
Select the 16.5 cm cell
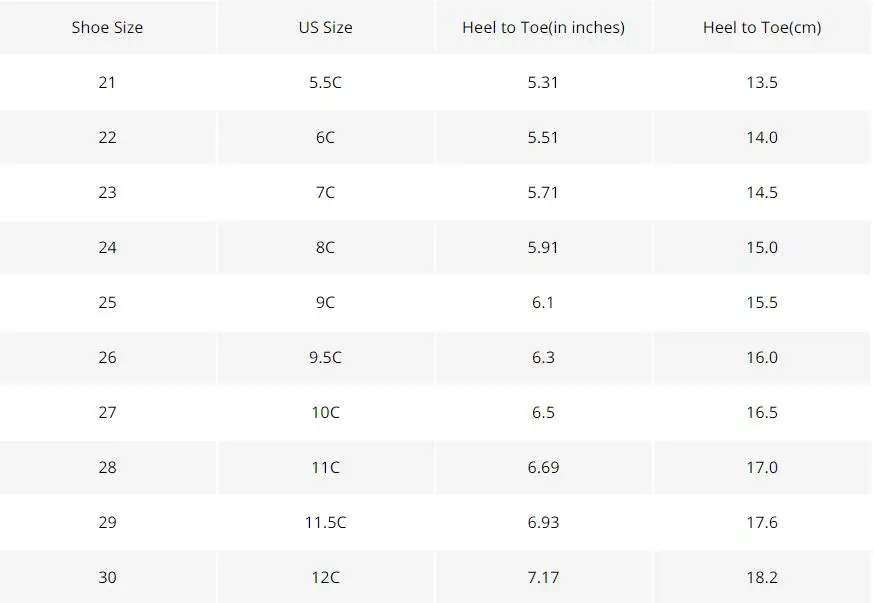pyautogui.click(x=762, y=412)
